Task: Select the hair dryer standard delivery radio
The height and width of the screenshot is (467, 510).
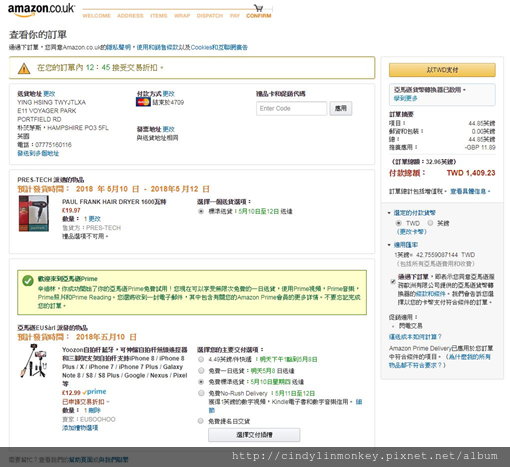Action: click(x=201, y=211)
